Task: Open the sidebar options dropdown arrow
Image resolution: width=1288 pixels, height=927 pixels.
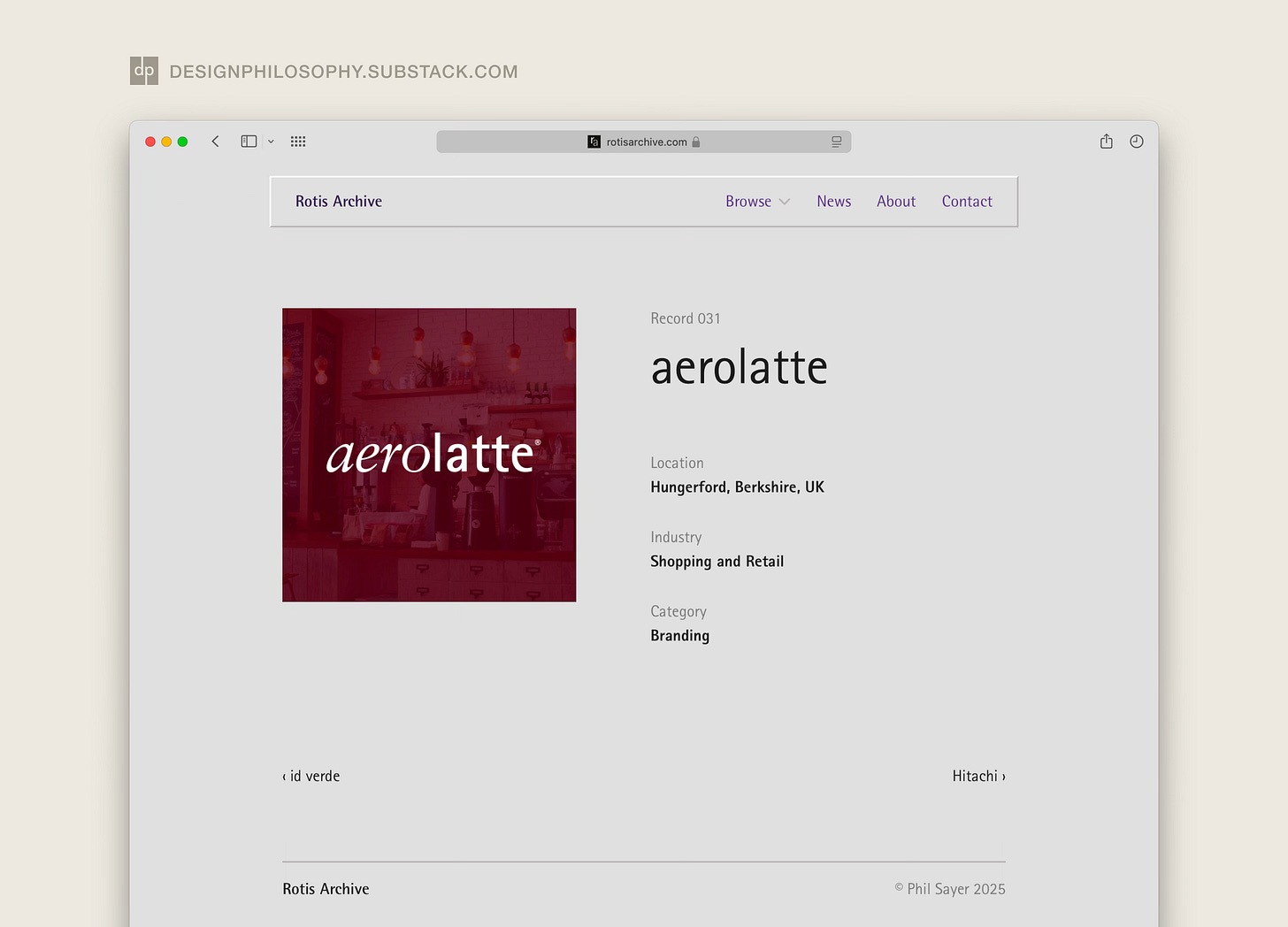Action: click(271, 142)
